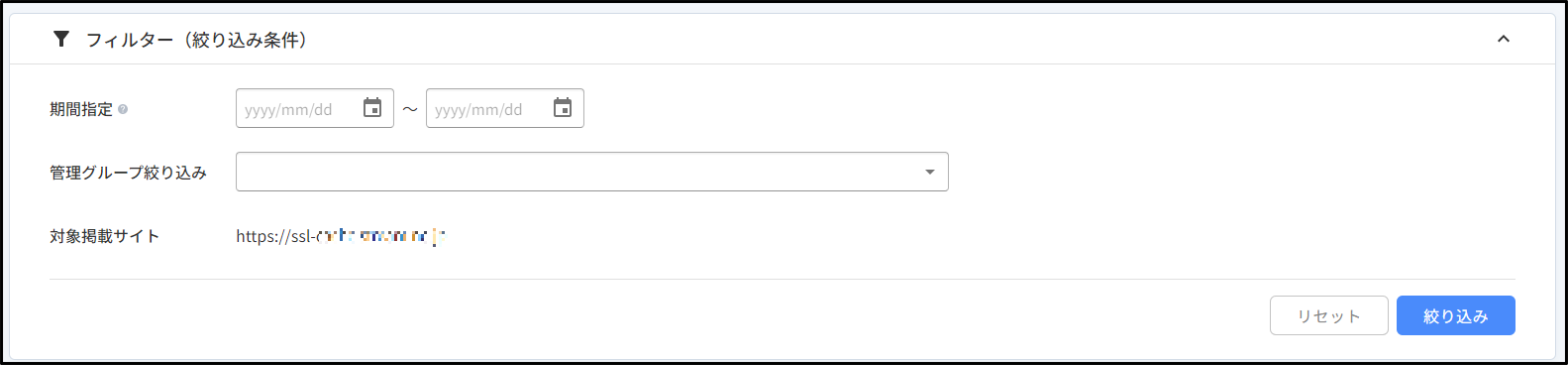Click the 対象掲載サイト label

point(104,236)
